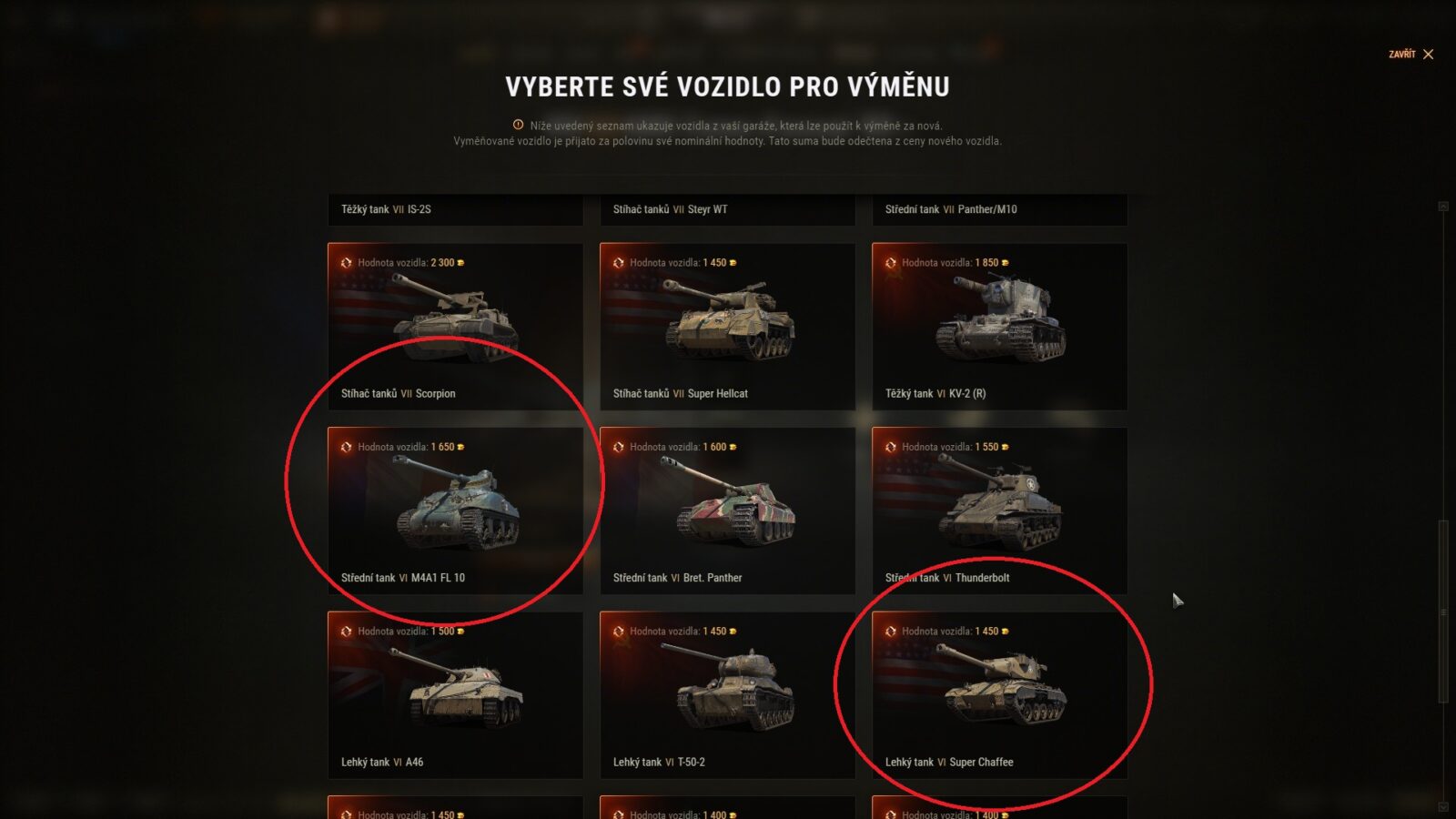Select the Scorpion tank destroyer card
Image resolution: width=1456 pixels, height=819 pixels.
pyautogui.click(x=455, y=326)
